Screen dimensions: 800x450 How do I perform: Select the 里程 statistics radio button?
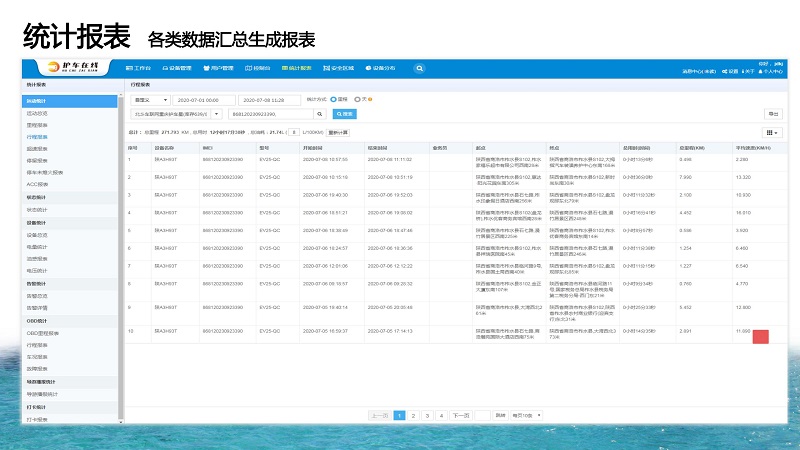pos(332,100)
